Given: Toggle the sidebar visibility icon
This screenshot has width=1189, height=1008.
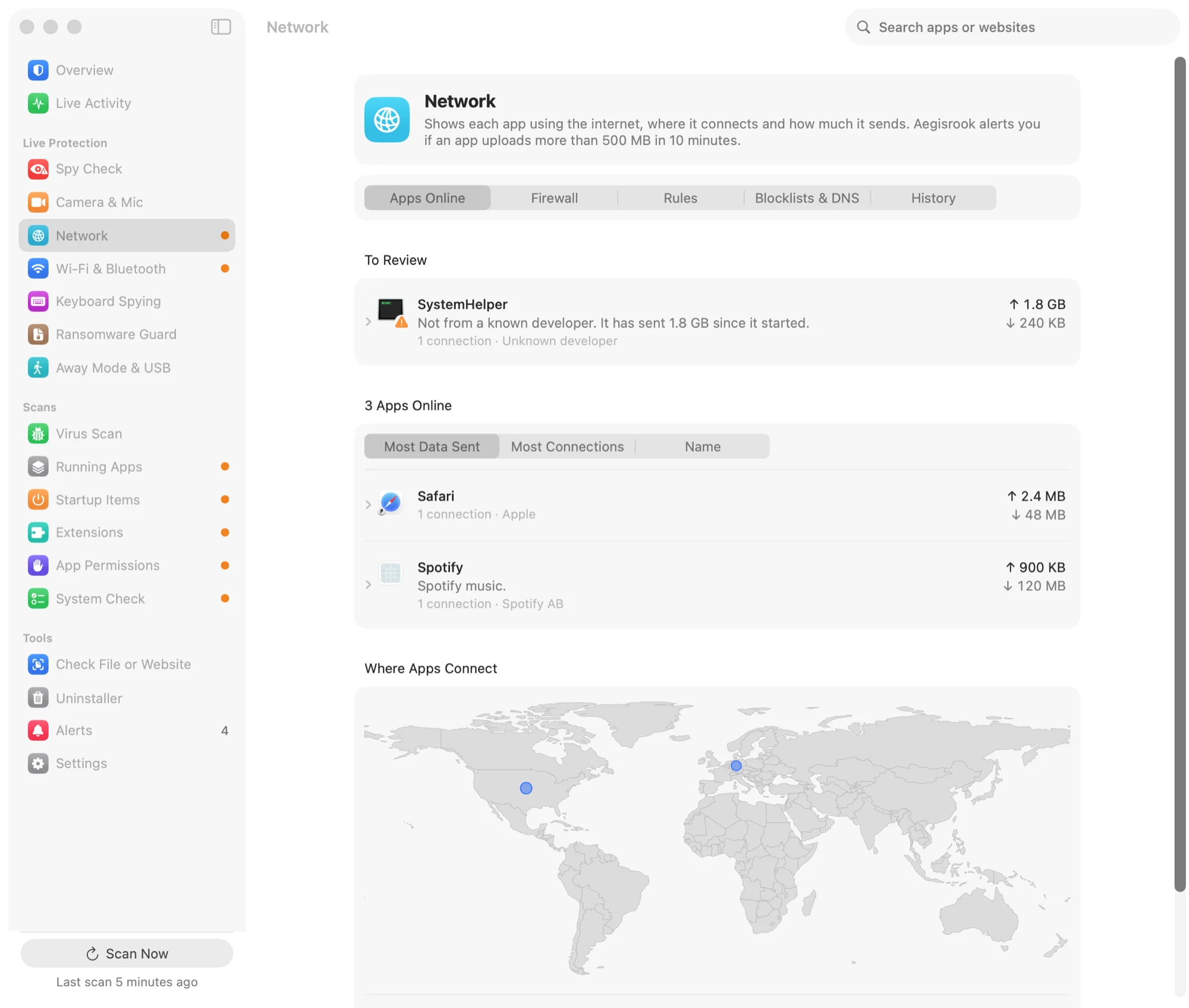Looking at the screenshot, I should point(221,27).
